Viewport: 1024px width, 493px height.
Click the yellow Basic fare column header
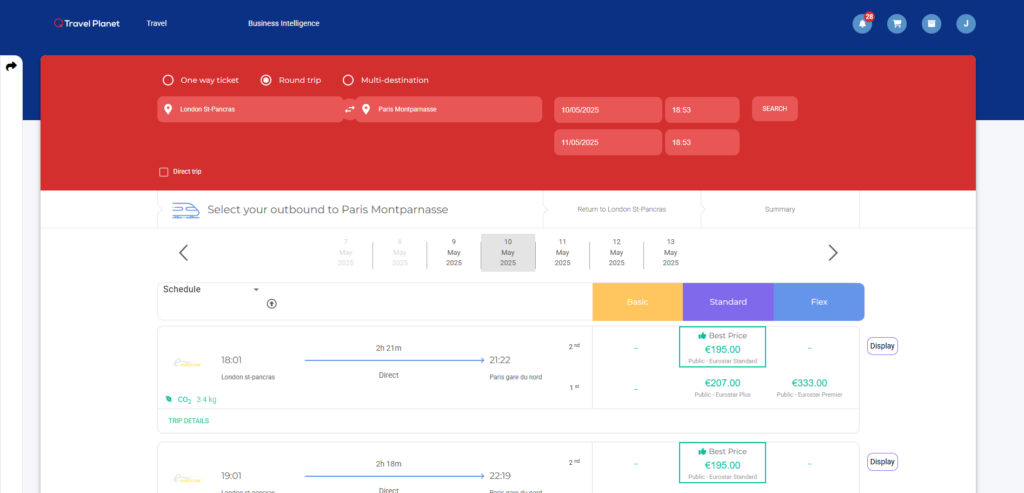click(x=637, y=302)
